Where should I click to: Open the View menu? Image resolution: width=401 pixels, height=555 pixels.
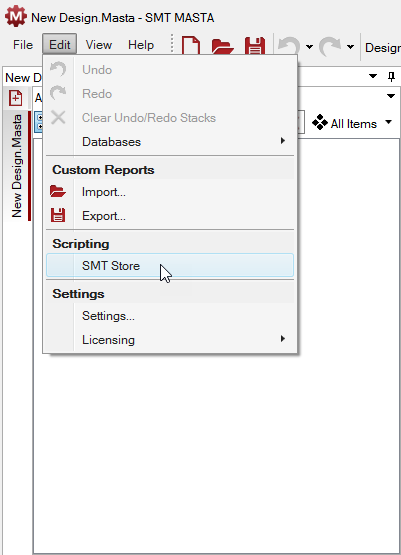pyautogui.click(x=99, y=45)
